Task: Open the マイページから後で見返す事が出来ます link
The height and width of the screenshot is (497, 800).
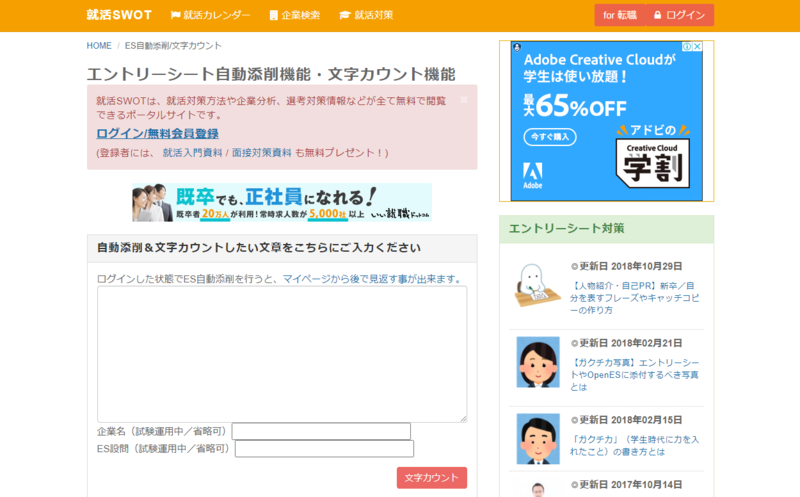Action: pos(373,279)
